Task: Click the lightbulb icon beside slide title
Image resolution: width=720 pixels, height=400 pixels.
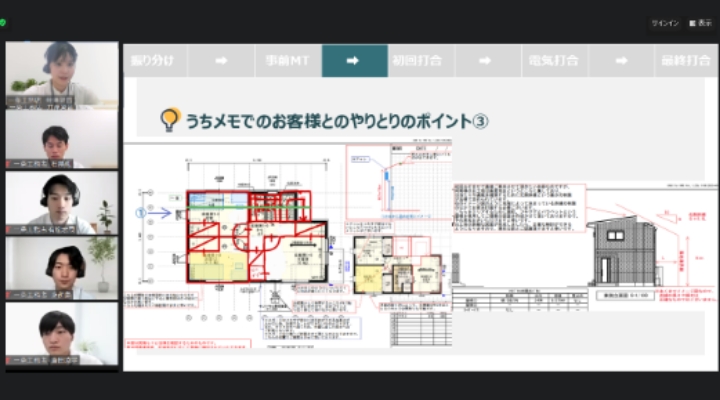Action: [x=169, y=120]
